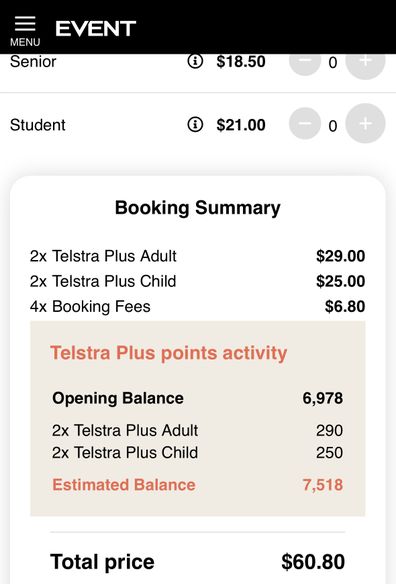The width and height of the screenshot is (396, 584).
Task: Show Senior ticket info icon
Action: [195, 61]
